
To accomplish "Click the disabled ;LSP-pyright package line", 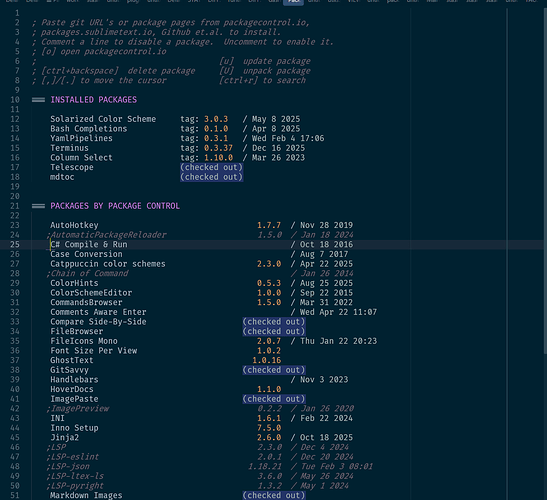I will pyautogui.click(x=75, y=486).
